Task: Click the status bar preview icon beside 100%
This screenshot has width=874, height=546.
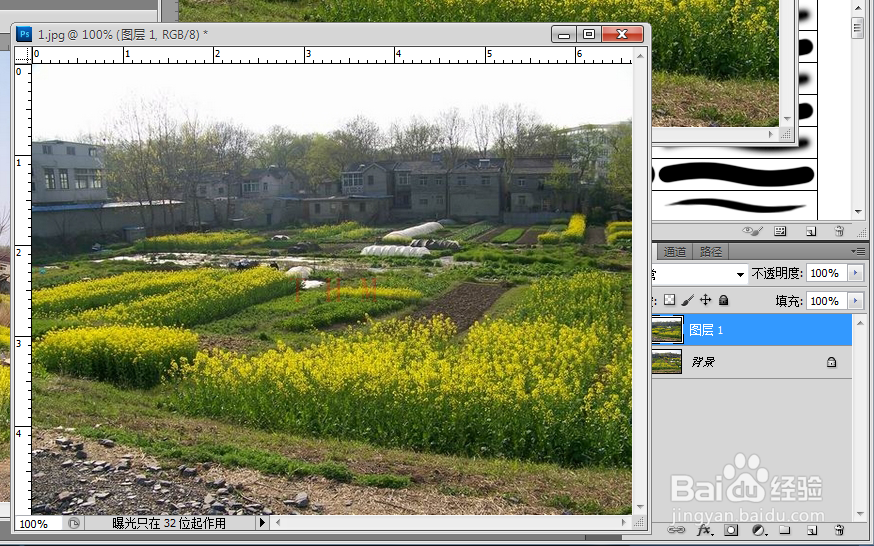Action: 74,523
